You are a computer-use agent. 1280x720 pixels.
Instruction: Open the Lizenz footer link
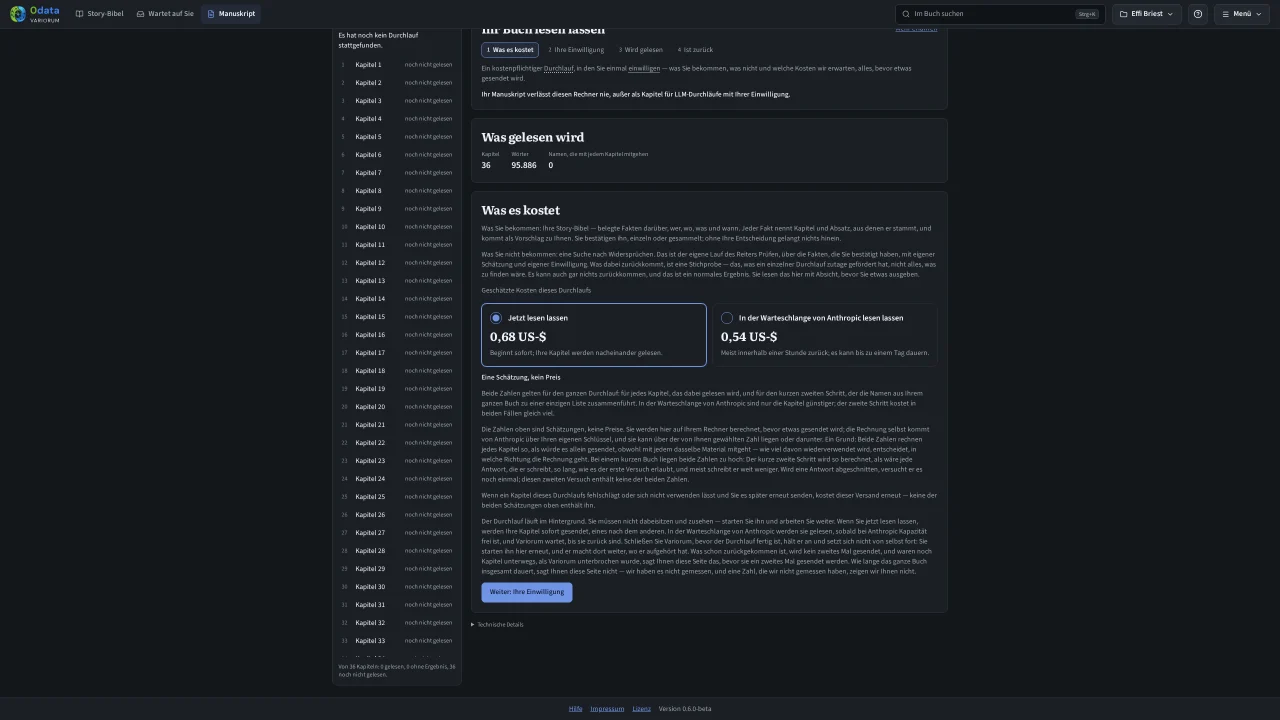[x=641, y=708]
